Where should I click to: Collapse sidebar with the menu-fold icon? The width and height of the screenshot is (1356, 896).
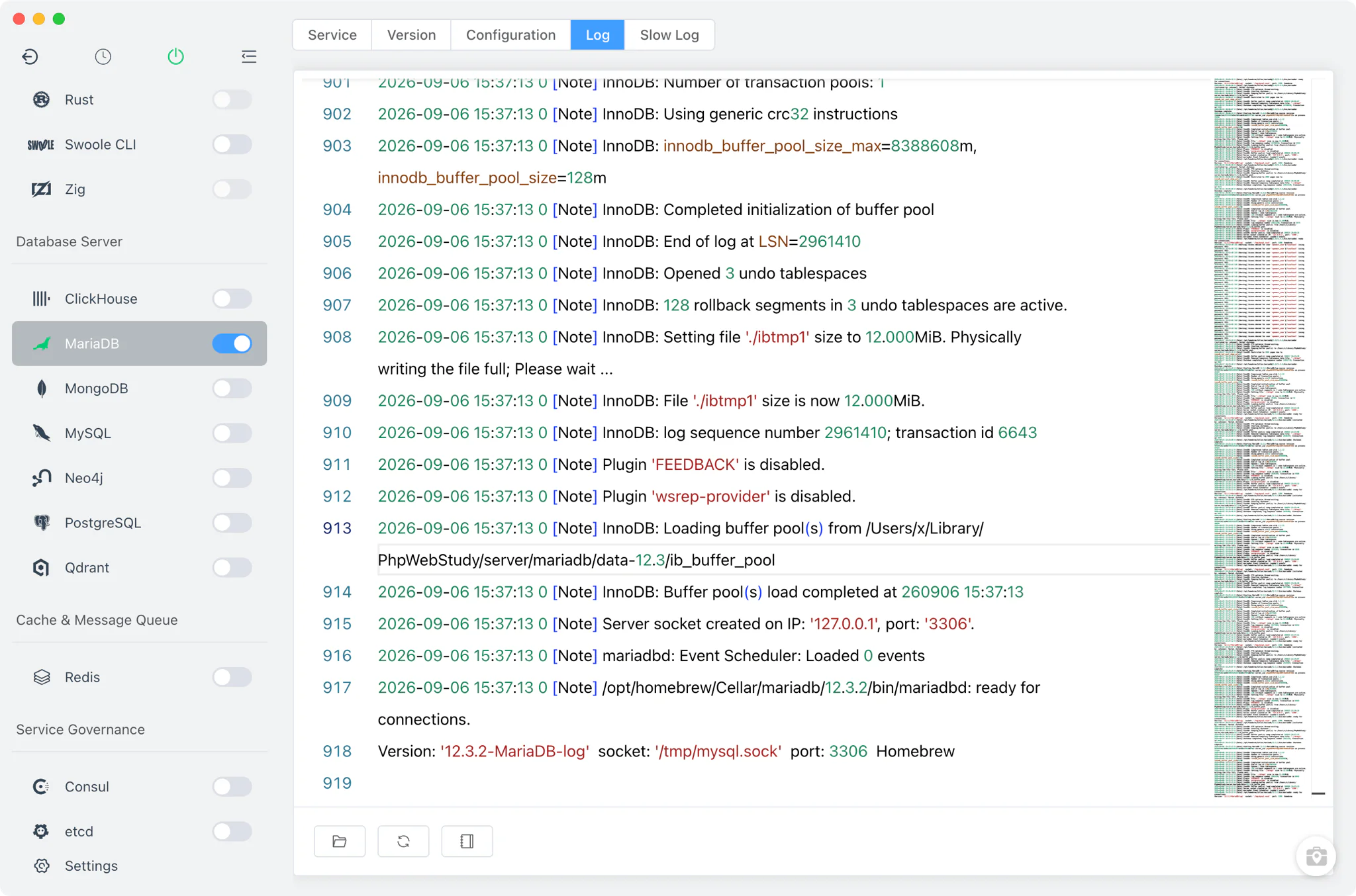pyautogui.click(x=249, y=57)
